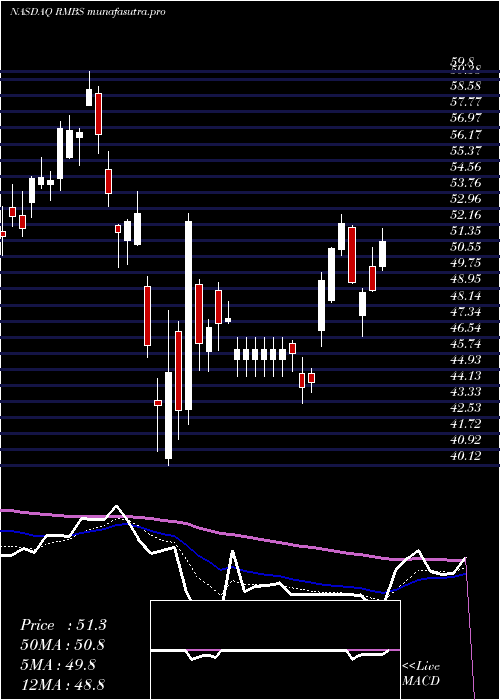The image size is (500, 700).
Task: Select the 43.33 price axis label
Action: (464, 392)
